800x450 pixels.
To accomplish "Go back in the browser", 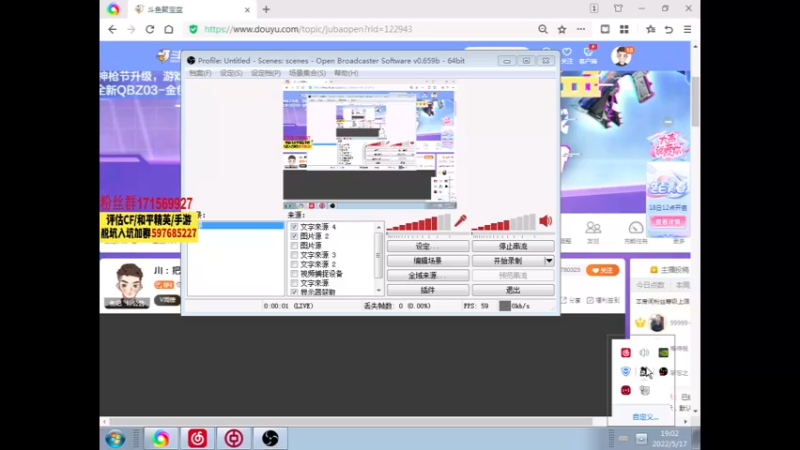I will 112,29.
